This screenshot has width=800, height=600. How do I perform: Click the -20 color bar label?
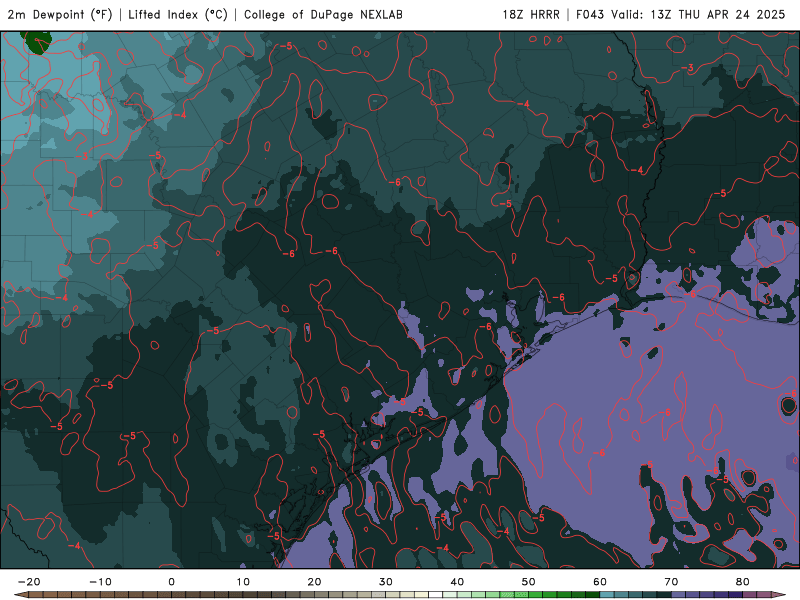[x=29, y=582]
